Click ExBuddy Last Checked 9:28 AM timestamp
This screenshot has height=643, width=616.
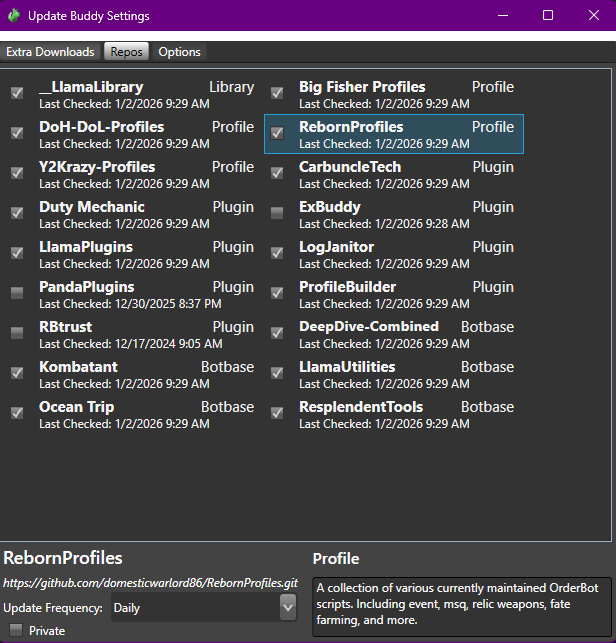tap(384, 224)
